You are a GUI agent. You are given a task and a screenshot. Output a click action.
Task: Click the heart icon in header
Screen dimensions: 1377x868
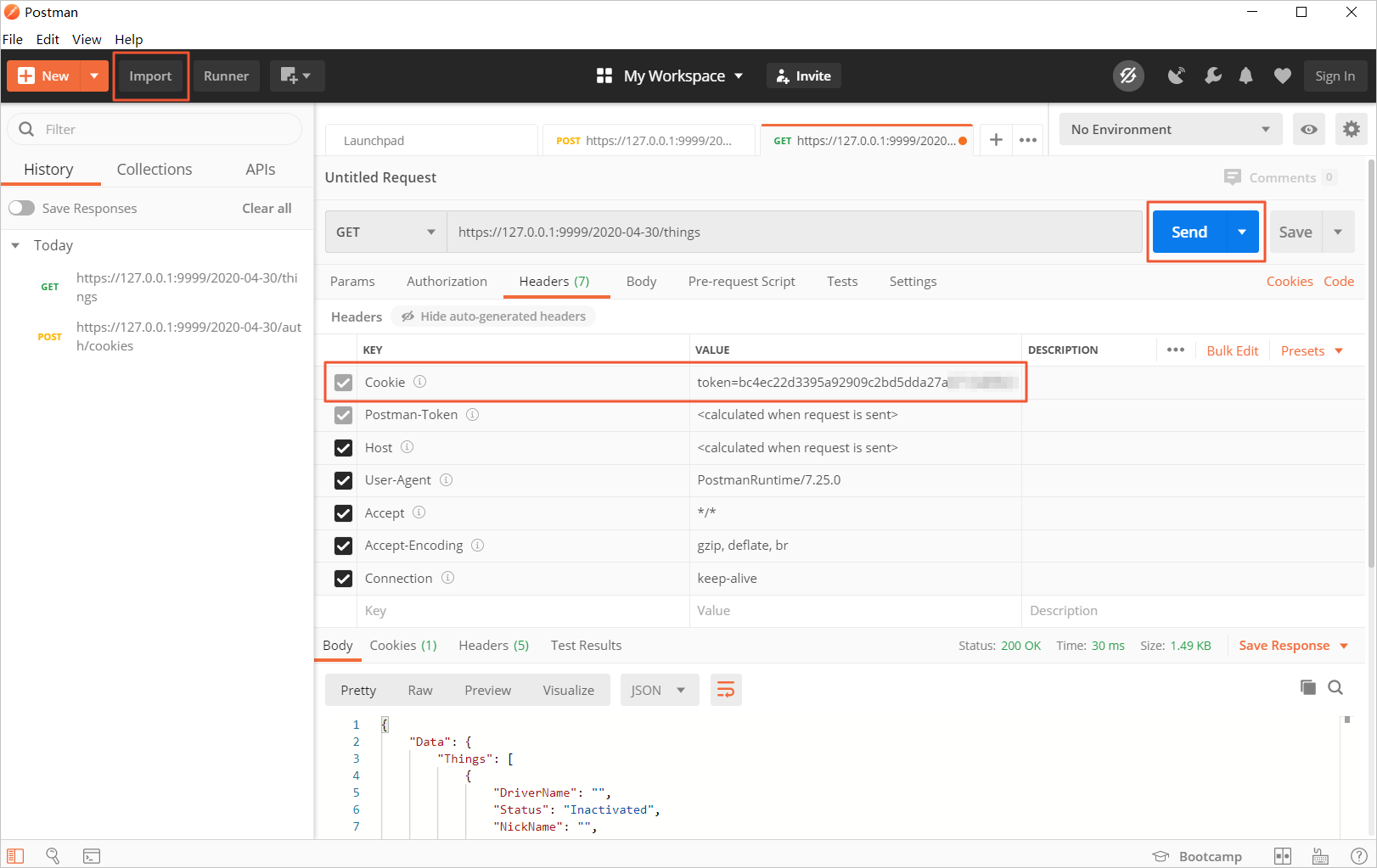pyautogui.click(x=1282, y=76)
